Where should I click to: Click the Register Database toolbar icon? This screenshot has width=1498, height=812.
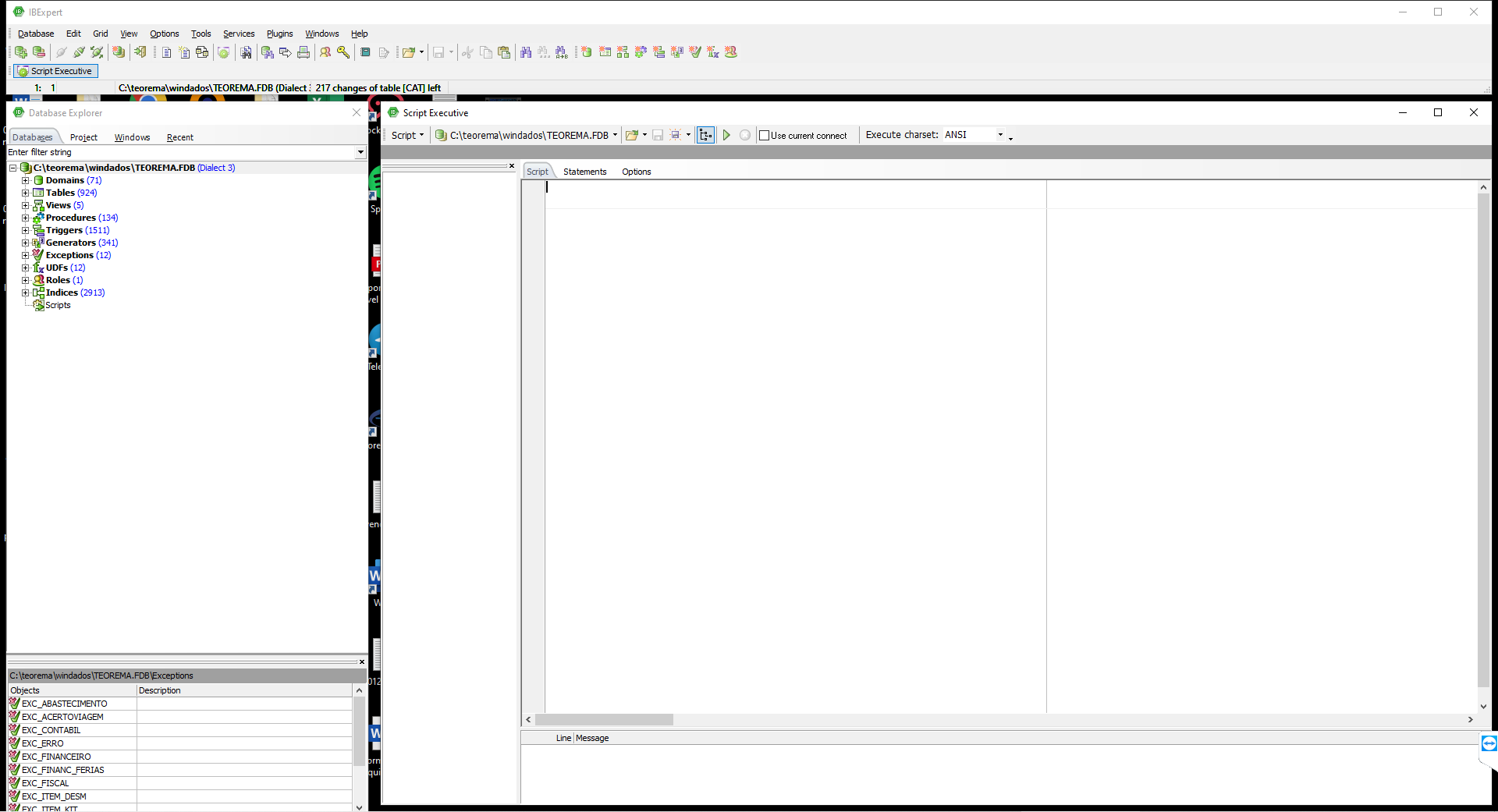click(x=21, y=52)
